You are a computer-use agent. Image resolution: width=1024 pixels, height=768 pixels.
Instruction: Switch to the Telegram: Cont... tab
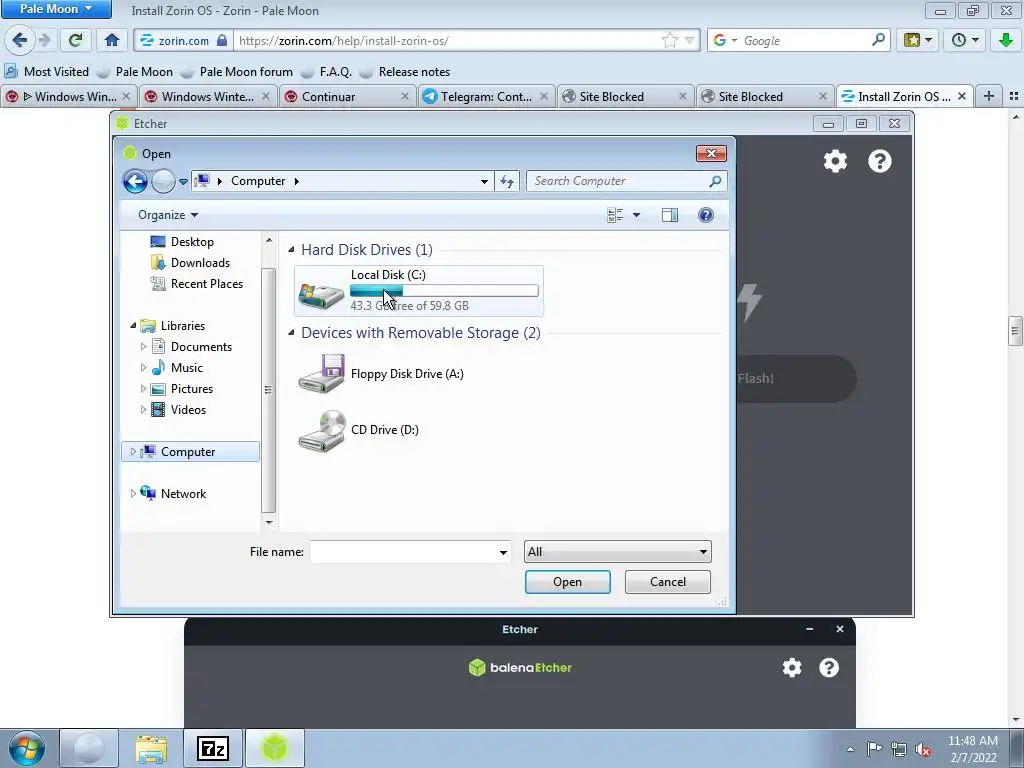[x=486, y=97]
